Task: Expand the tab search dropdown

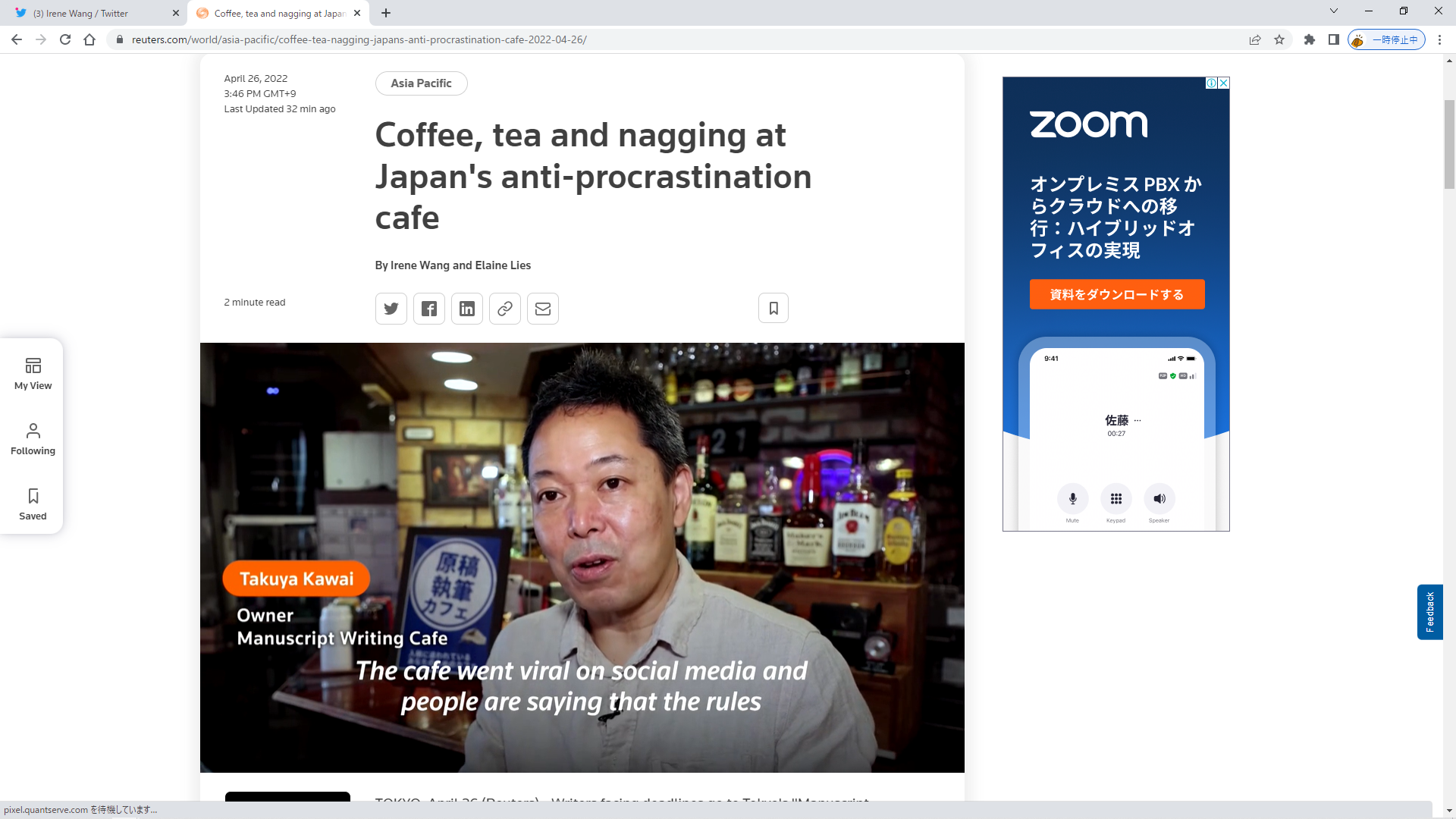Action: pos(1333,11)
